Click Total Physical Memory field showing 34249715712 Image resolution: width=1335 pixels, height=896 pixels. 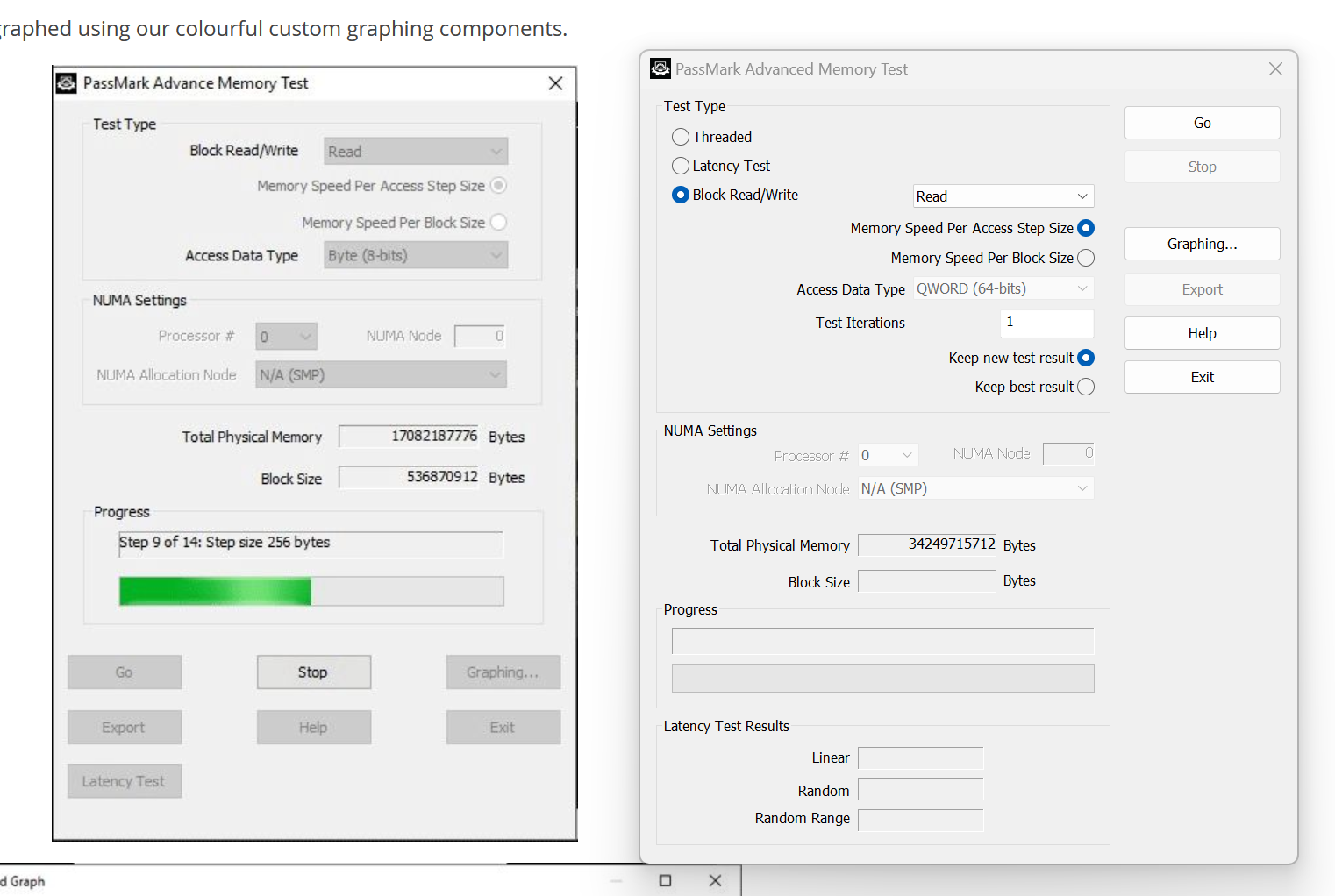point(927,544)
